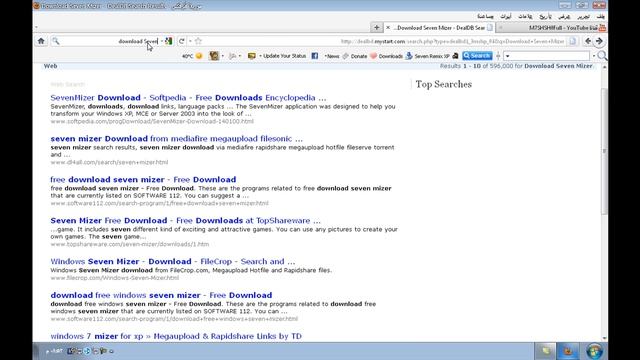Viewport: 640px width, 360px height.
Task: Open the windows 7 mizer for xp result
Action: click(x=176, y=336)
